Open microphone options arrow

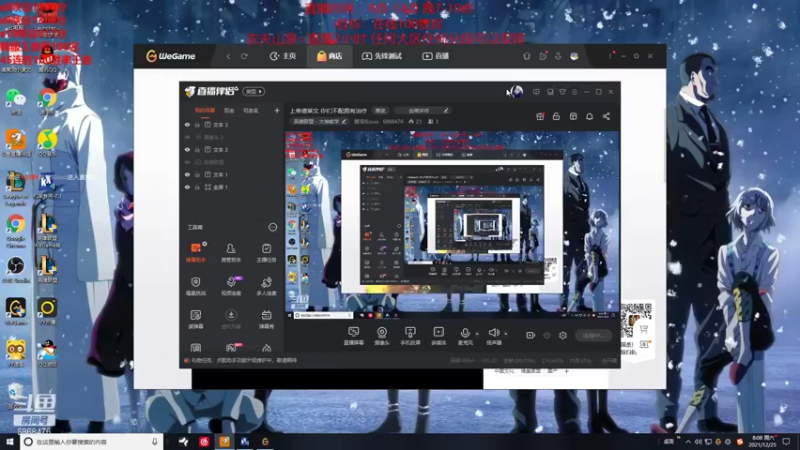tap(477, 334)
